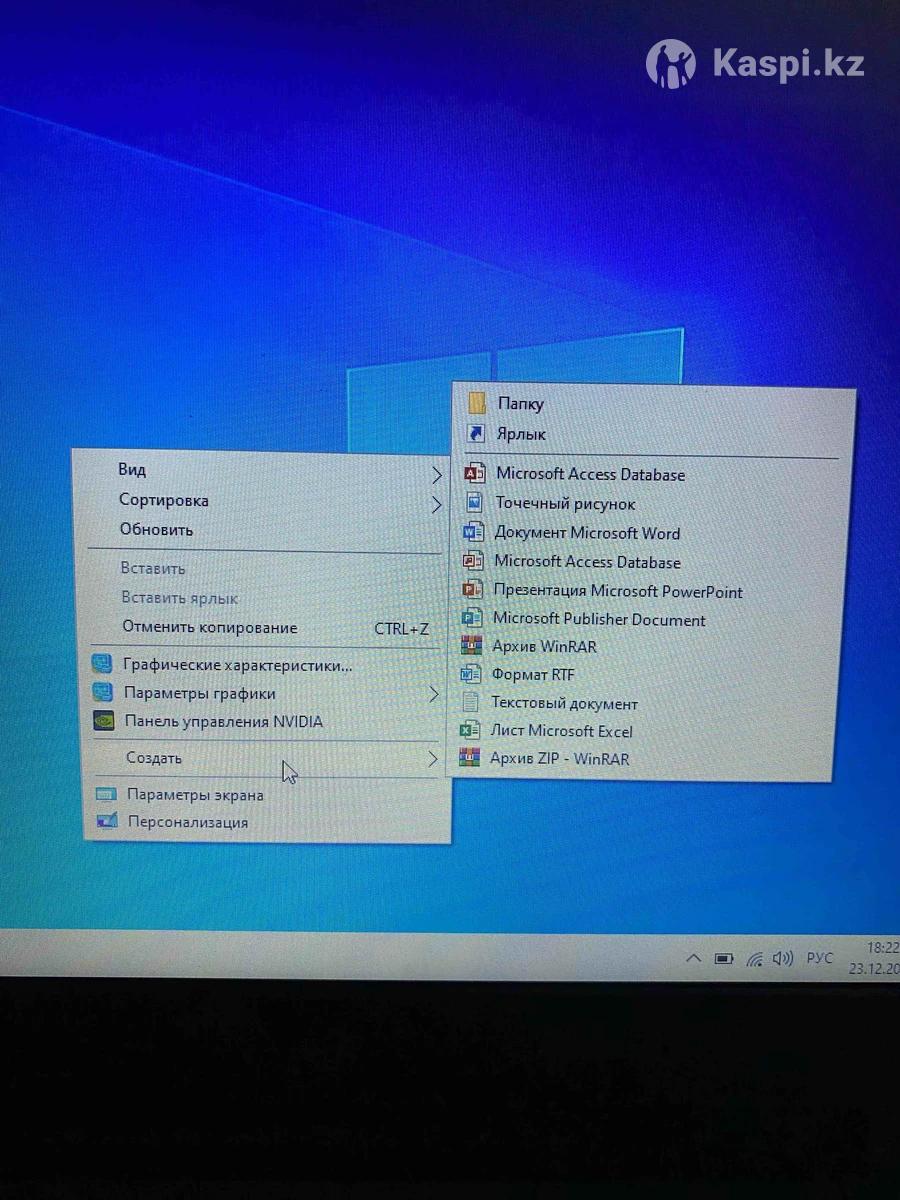Viewport: 900px width, 1200px height.
Task: Click the folder icon next to Папку
Action: [x=477, y=403]
